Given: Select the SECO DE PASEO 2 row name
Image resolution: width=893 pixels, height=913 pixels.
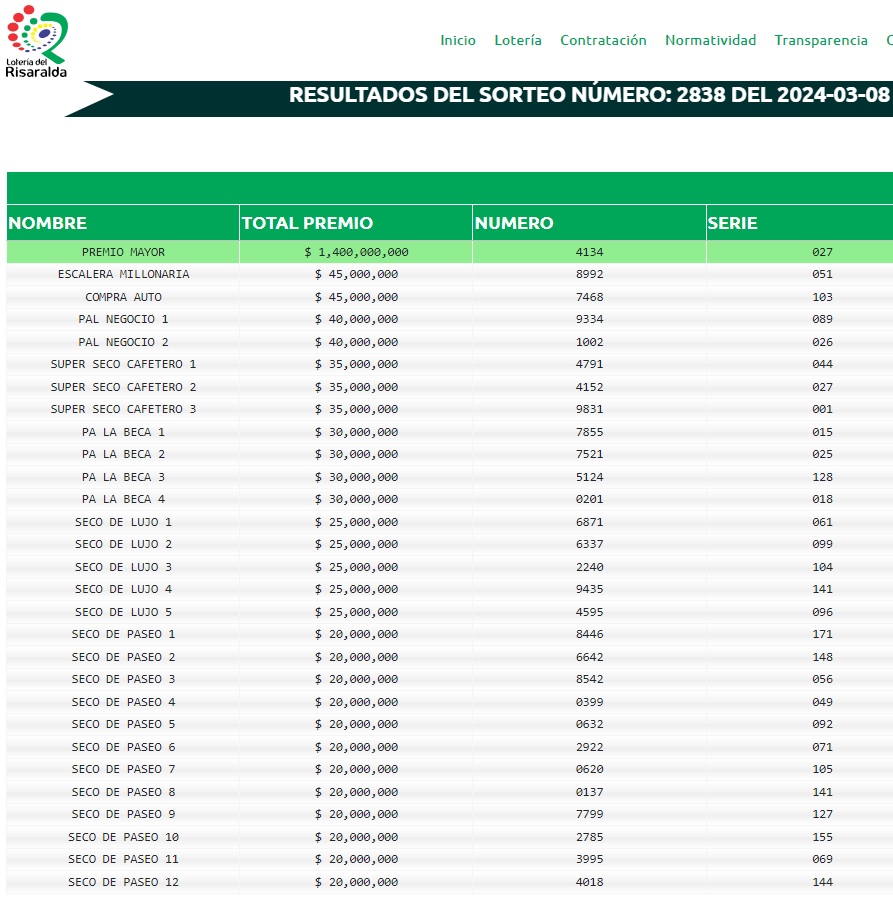Looking at the screenshot, I should click(123, 657).
